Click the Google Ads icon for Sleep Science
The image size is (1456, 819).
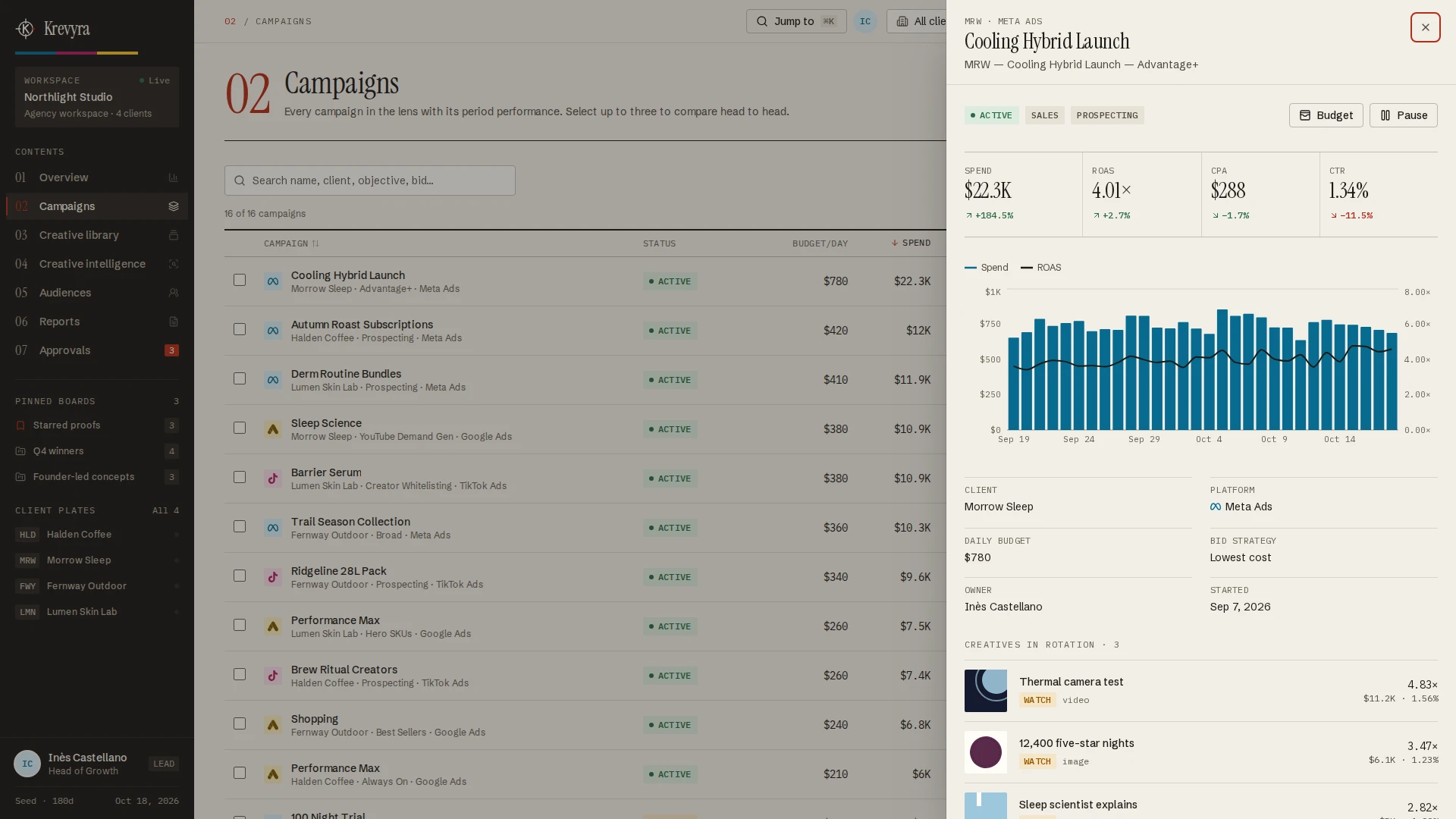pos(273,429)
